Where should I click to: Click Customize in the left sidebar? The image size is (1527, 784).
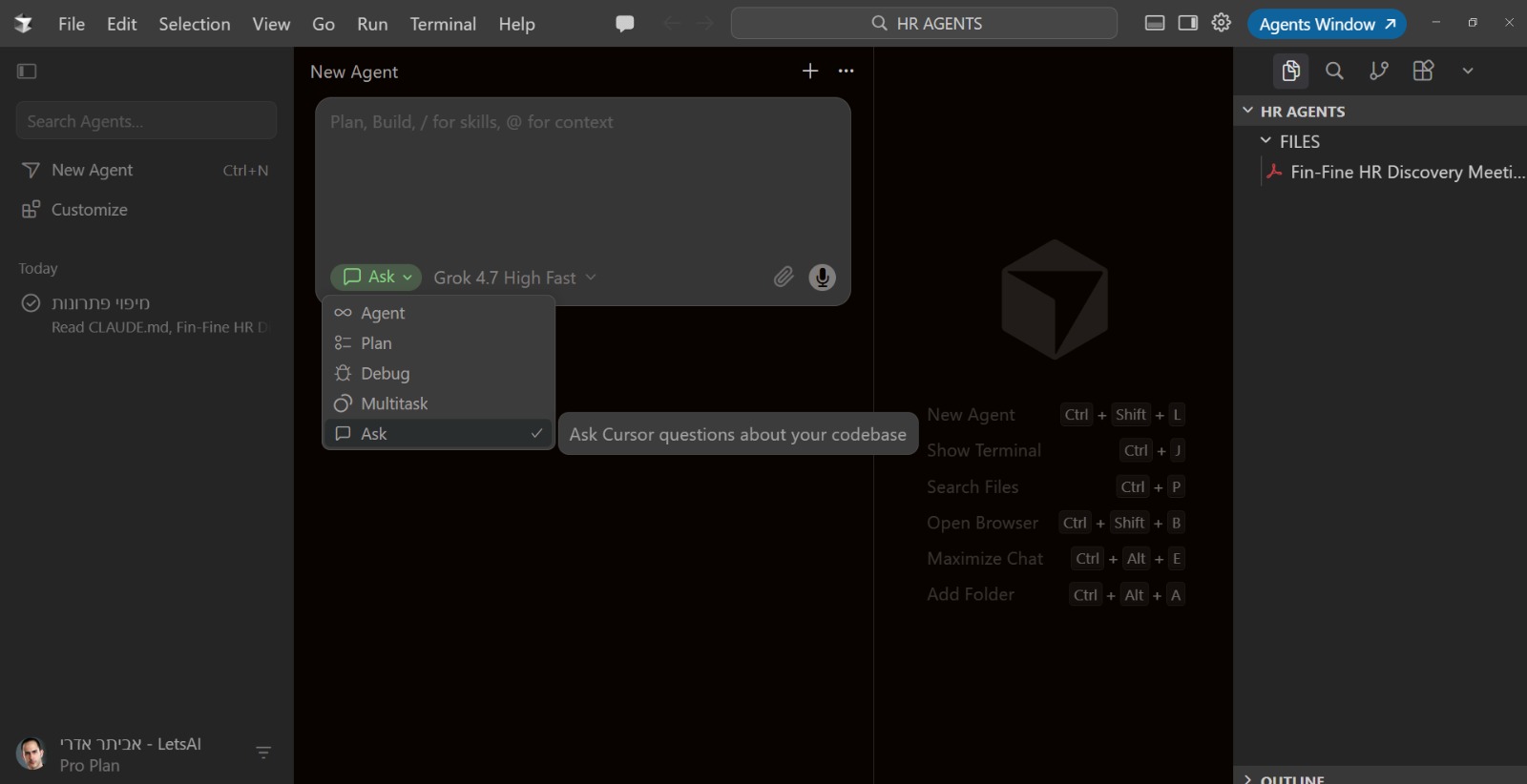pos(89,210)
